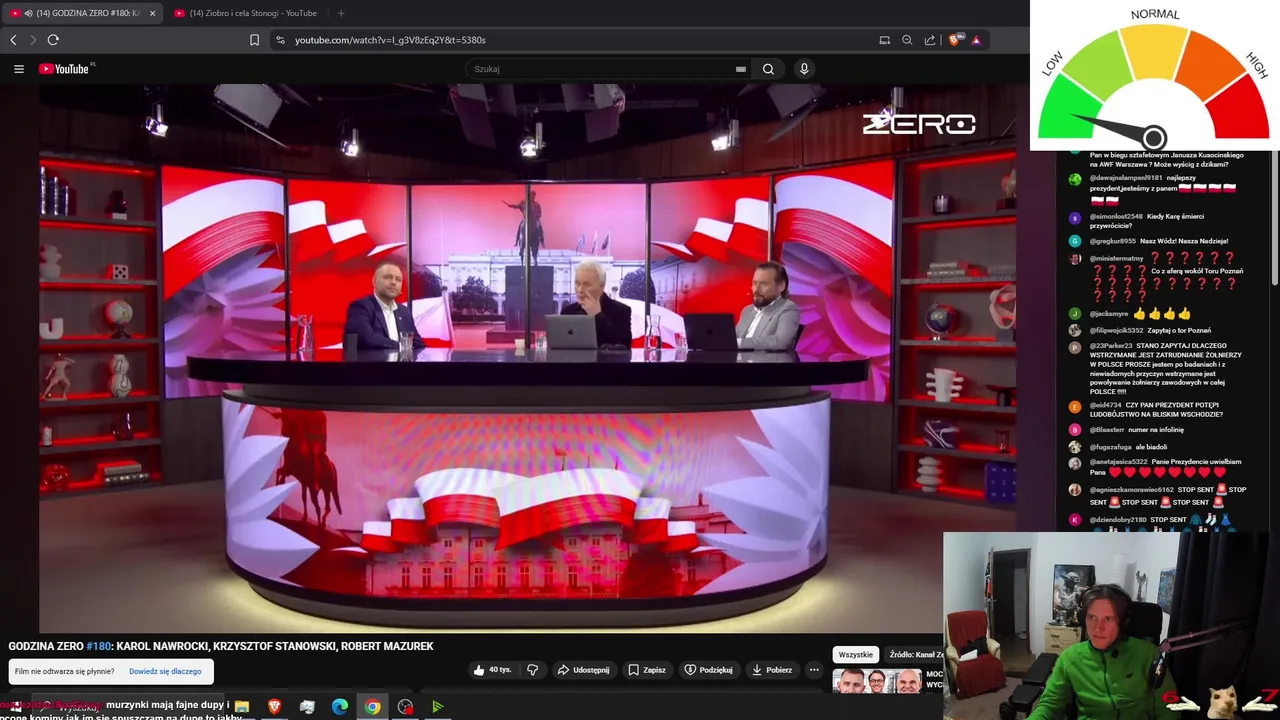Viewport: 1280px width, 720px height.
Task: Select the GODZINA ZERO #180 browser tab
Action: [x=82, y=13]
